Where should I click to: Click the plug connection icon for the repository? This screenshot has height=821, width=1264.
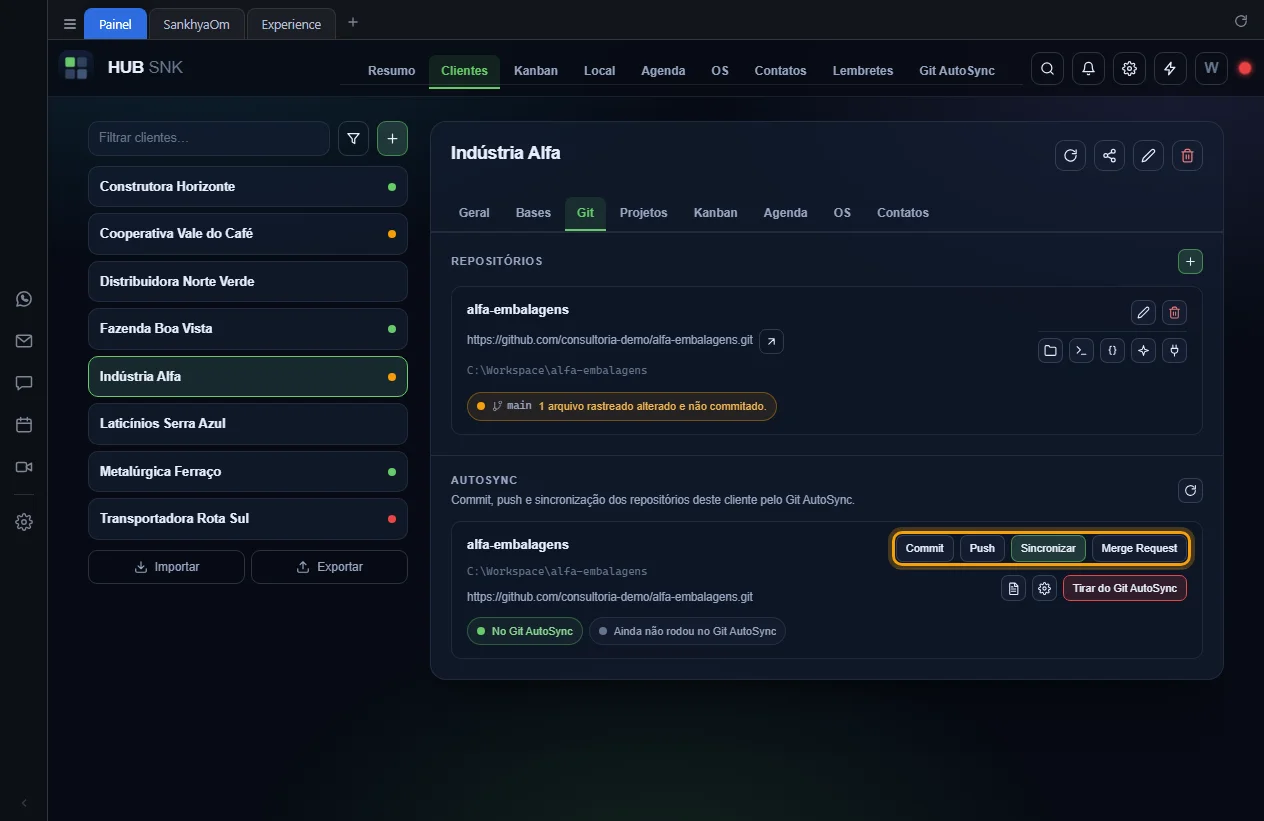coord(1174,351)
